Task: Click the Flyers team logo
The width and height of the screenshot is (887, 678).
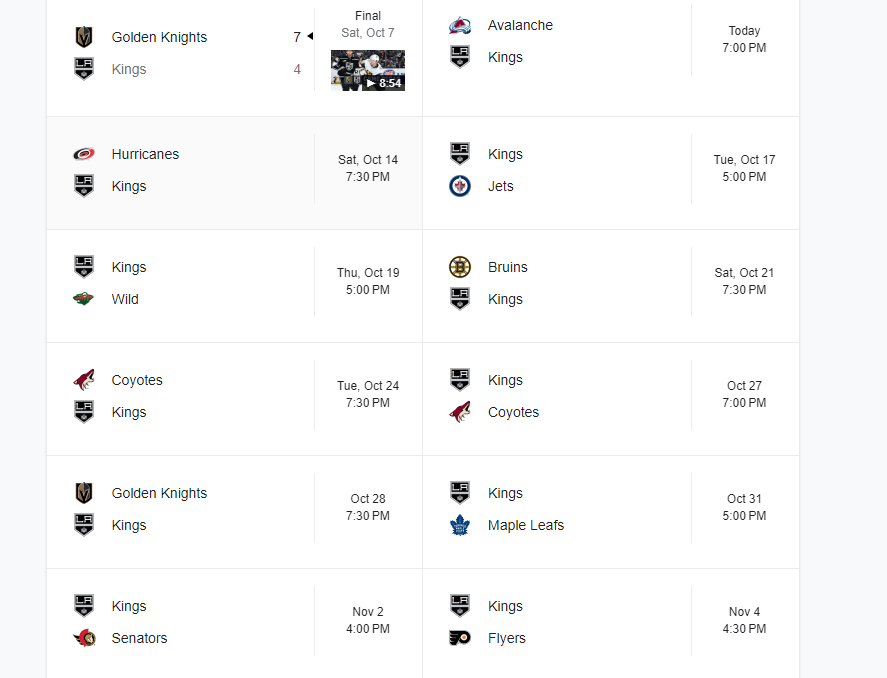Action: (460, 638)
